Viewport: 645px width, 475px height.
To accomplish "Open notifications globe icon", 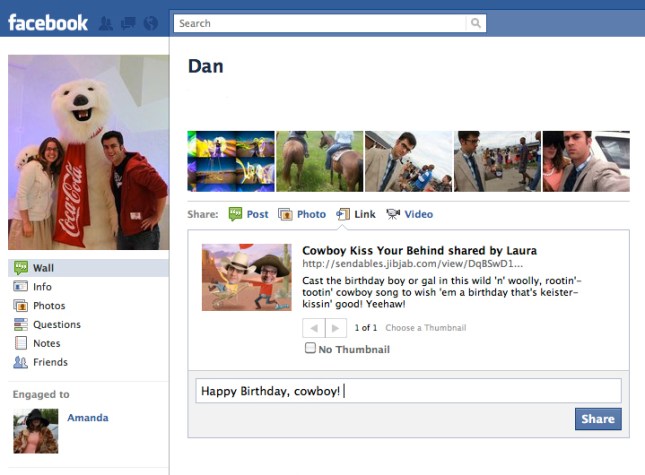I will [150, 23].
